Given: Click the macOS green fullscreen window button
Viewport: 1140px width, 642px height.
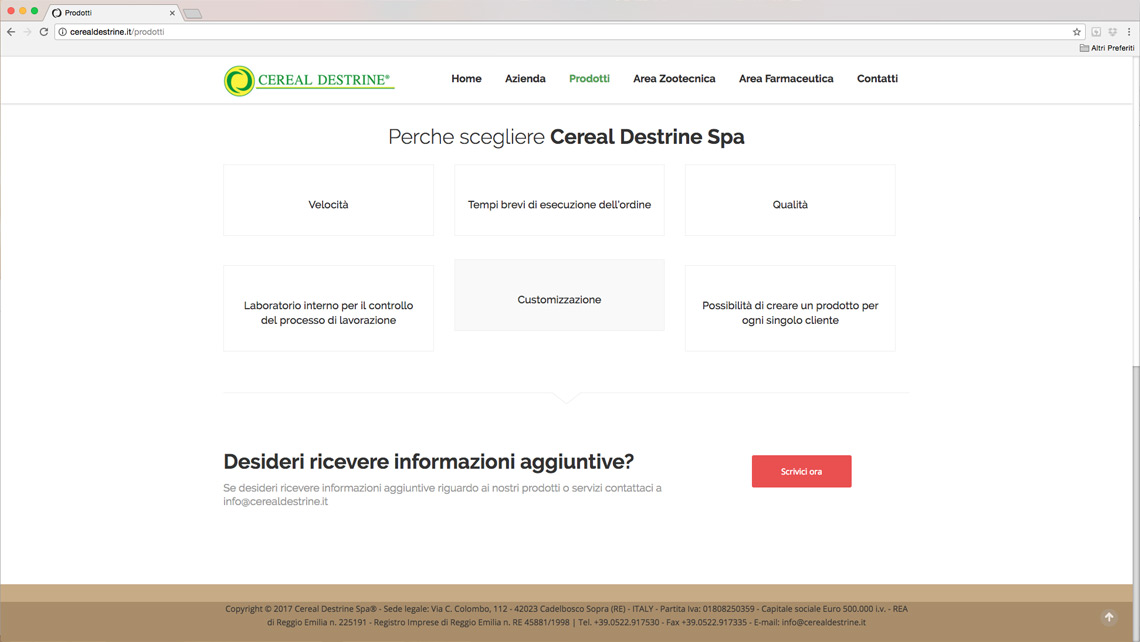Looking at the screenshot, I should click(34, 11).
